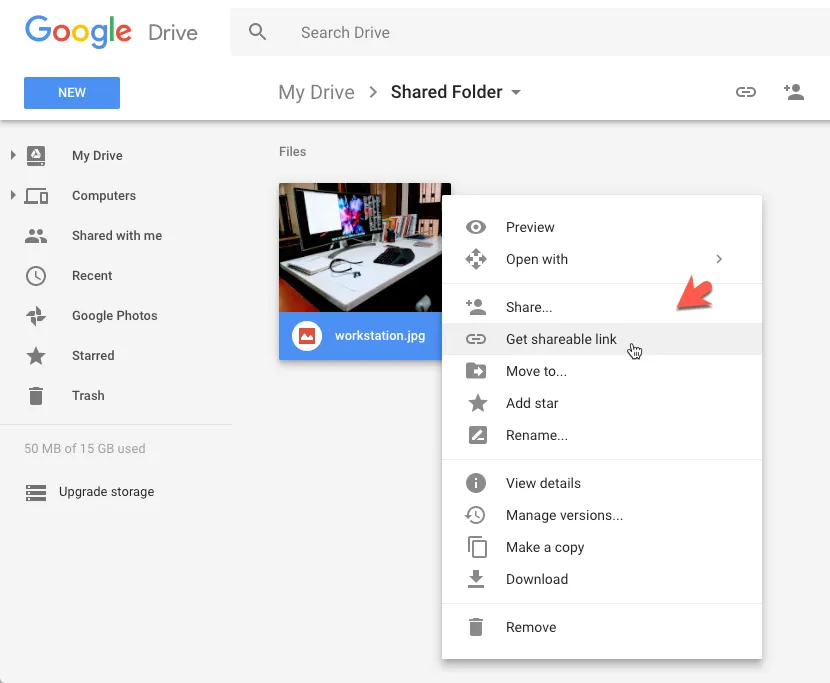Click the Starred star icon in sidebar
Image resolution: width=830 pixels, height=683 pixels.
coord(35,355)
